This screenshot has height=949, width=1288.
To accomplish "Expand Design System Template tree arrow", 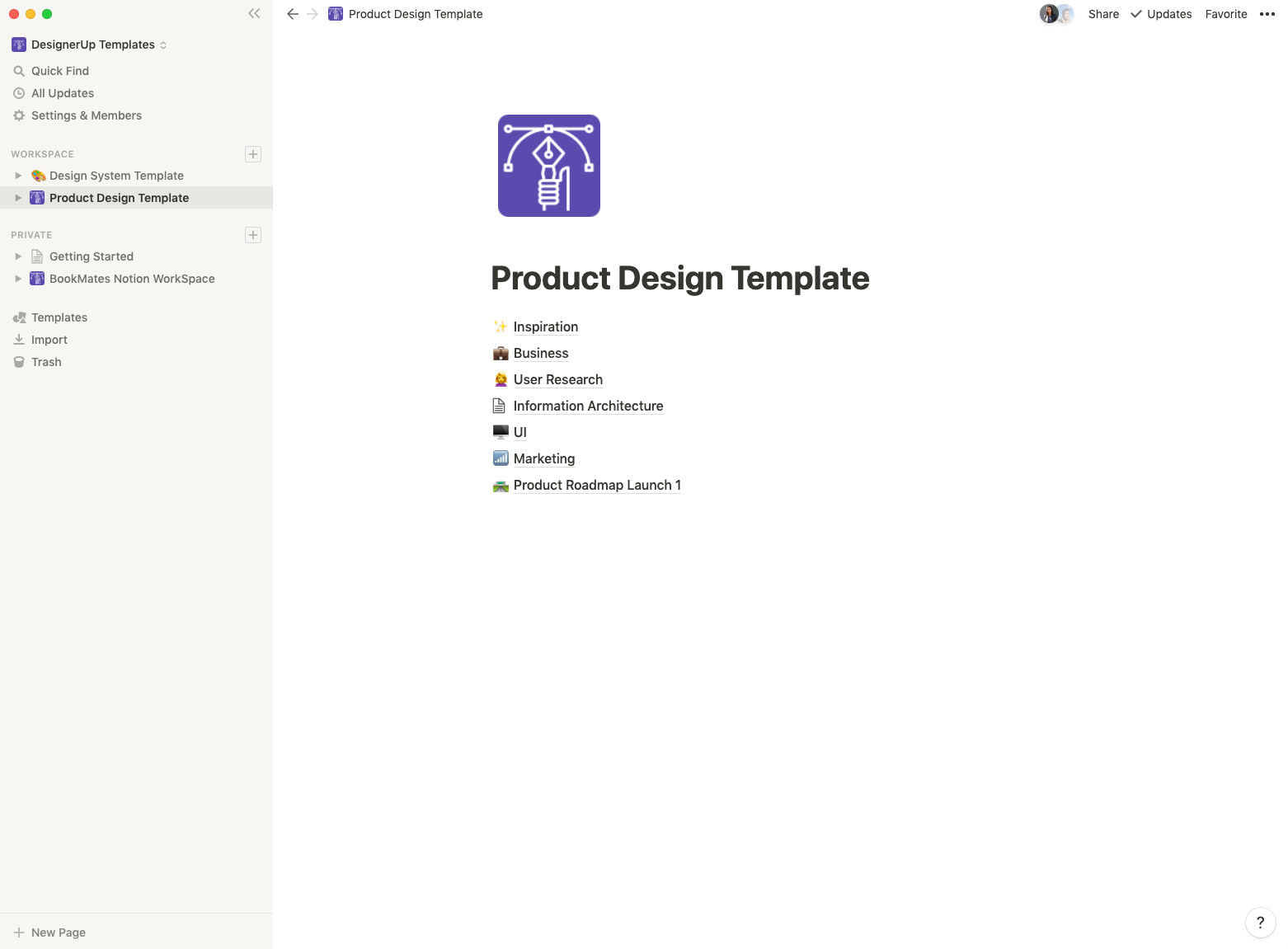I will click(18, 176).
